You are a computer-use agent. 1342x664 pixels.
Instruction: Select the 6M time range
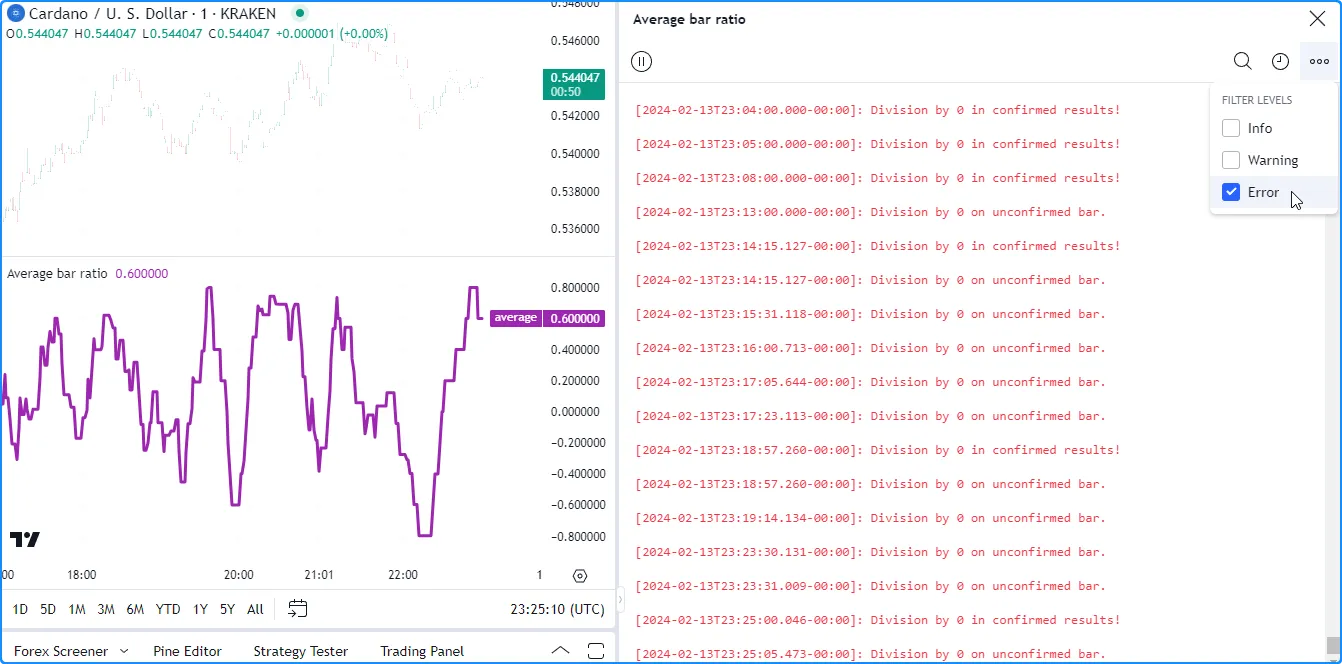[135, 609]
